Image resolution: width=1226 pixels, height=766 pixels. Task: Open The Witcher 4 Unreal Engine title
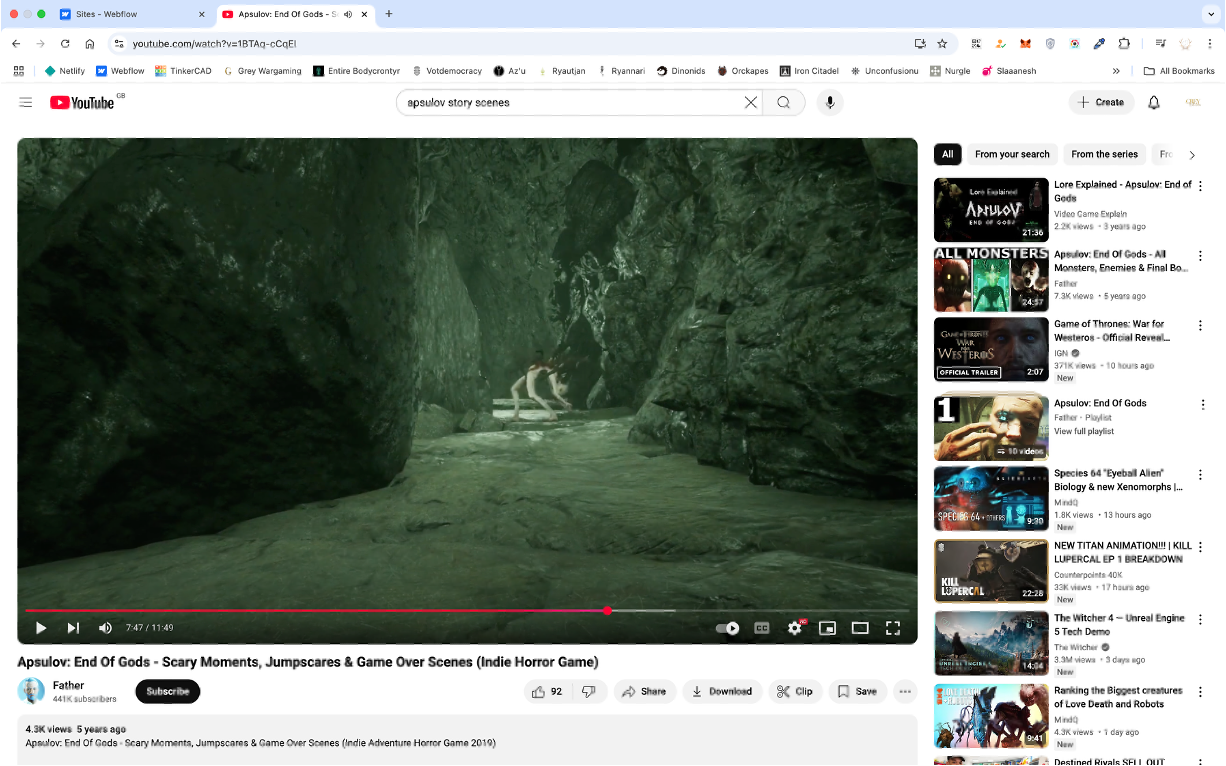coord(1119,625)
